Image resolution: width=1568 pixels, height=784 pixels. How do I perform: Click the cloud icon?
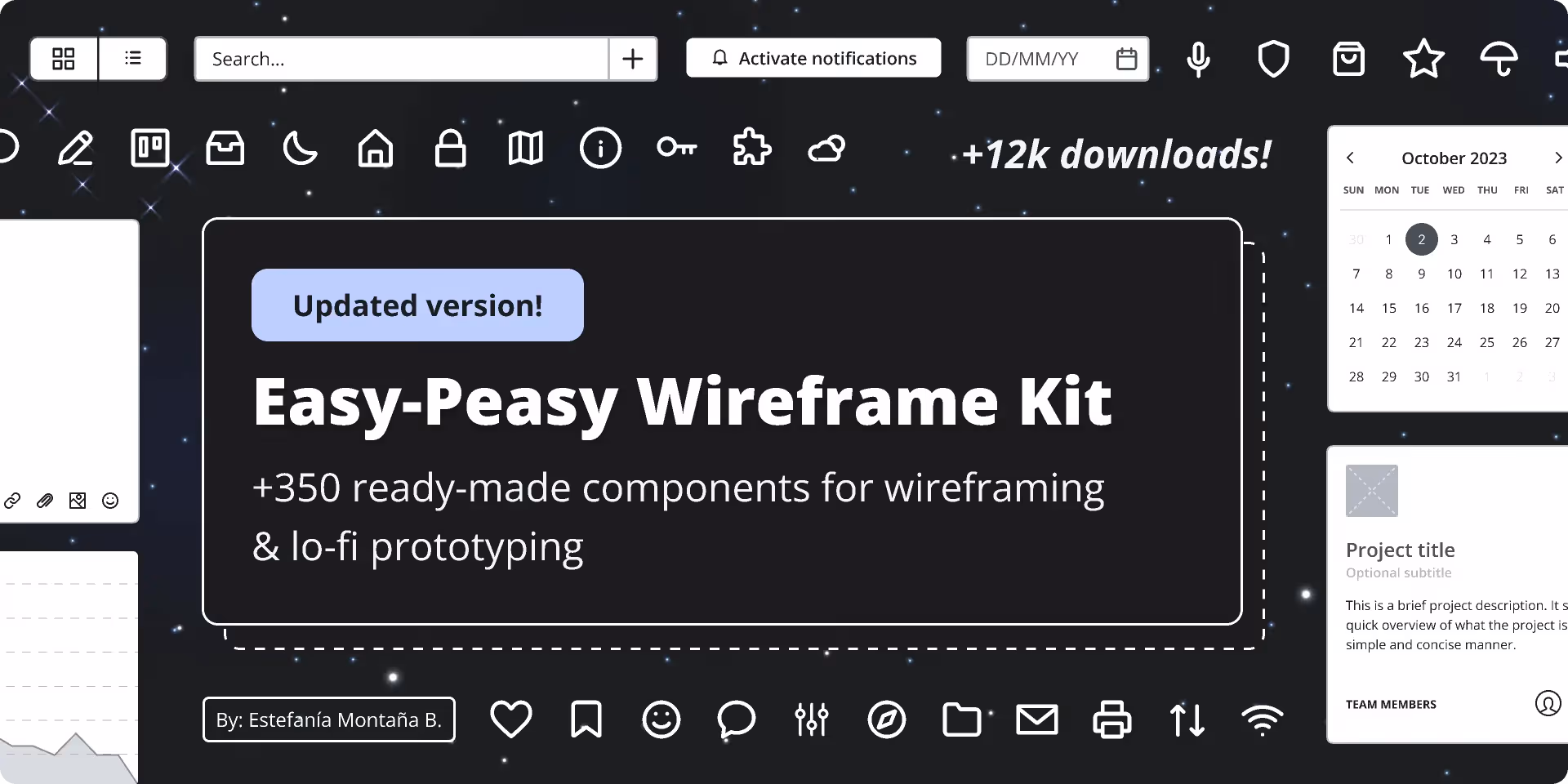tap(826, 149)
